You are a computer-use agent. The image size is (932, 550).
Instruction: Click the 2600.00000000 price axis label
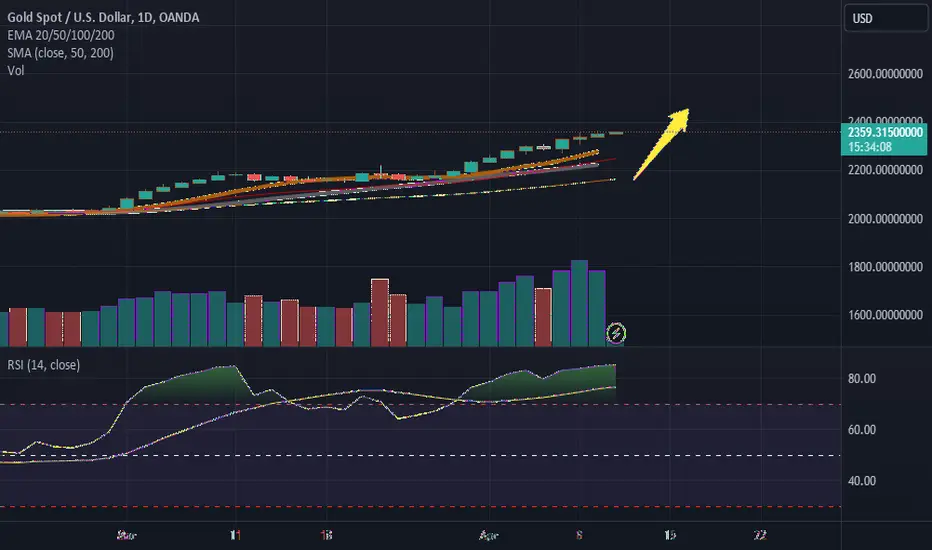tap(885, 74)
